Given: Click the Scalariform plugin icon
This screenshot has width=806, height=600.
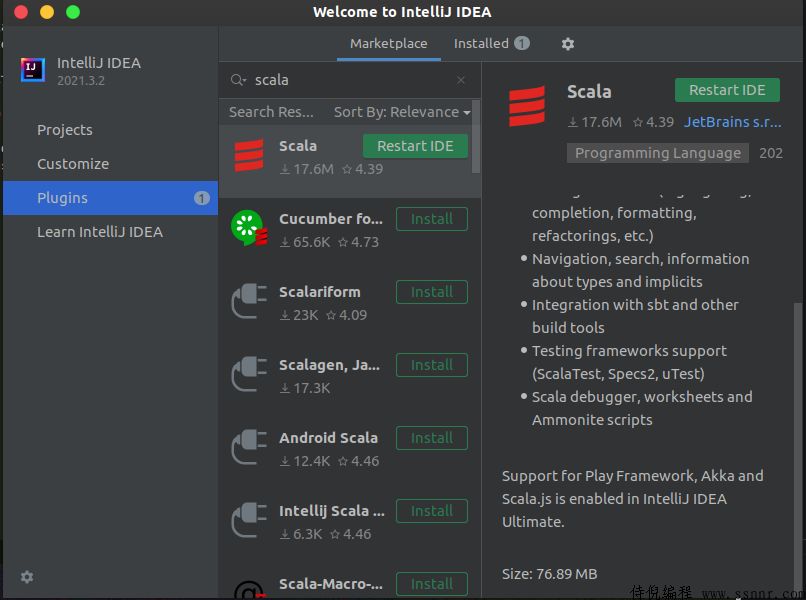Looking at the screenshot, I should (x=249, y=301).
